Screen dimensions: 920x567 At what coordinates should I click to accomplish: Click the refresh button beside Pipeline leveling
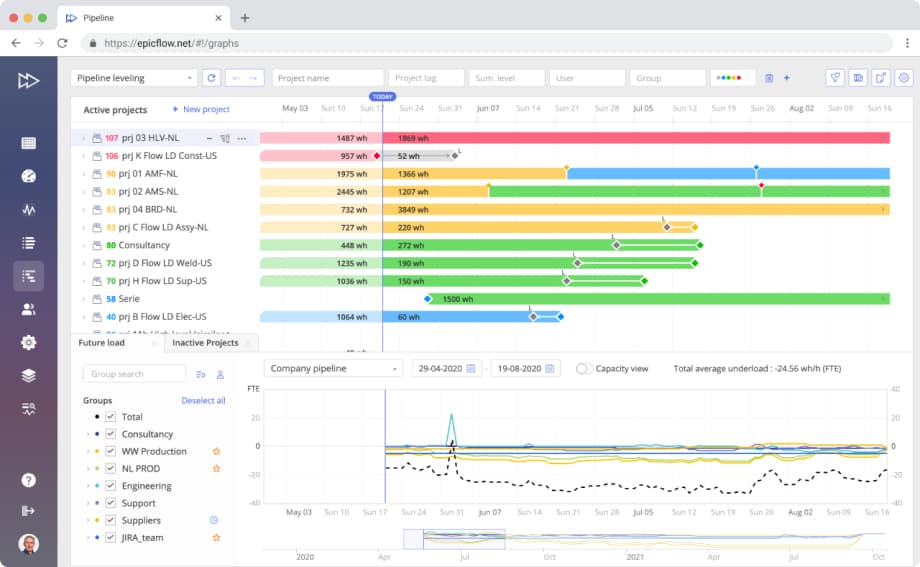pos(211,78)
